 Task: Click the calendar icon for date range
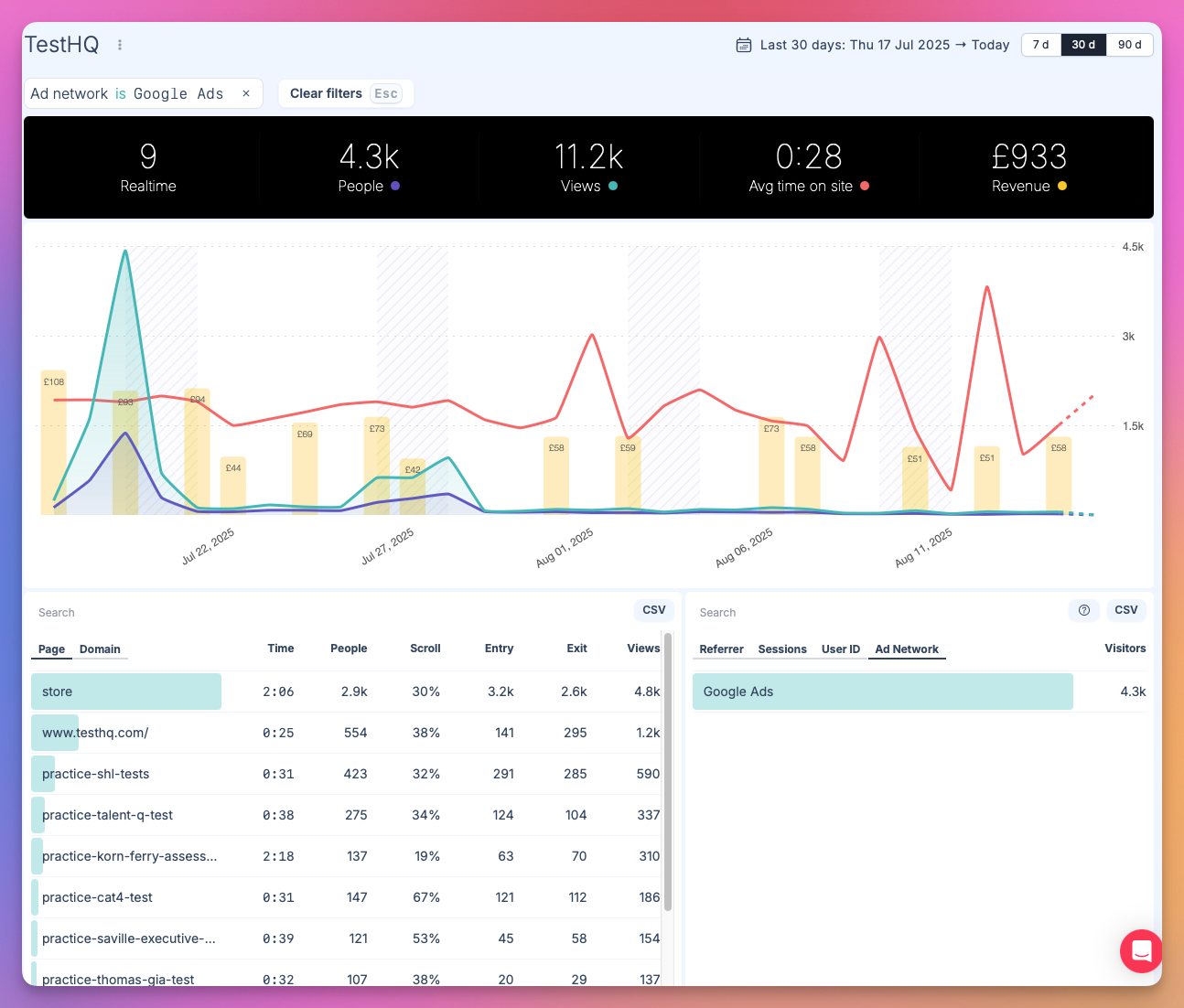point(744,45)
